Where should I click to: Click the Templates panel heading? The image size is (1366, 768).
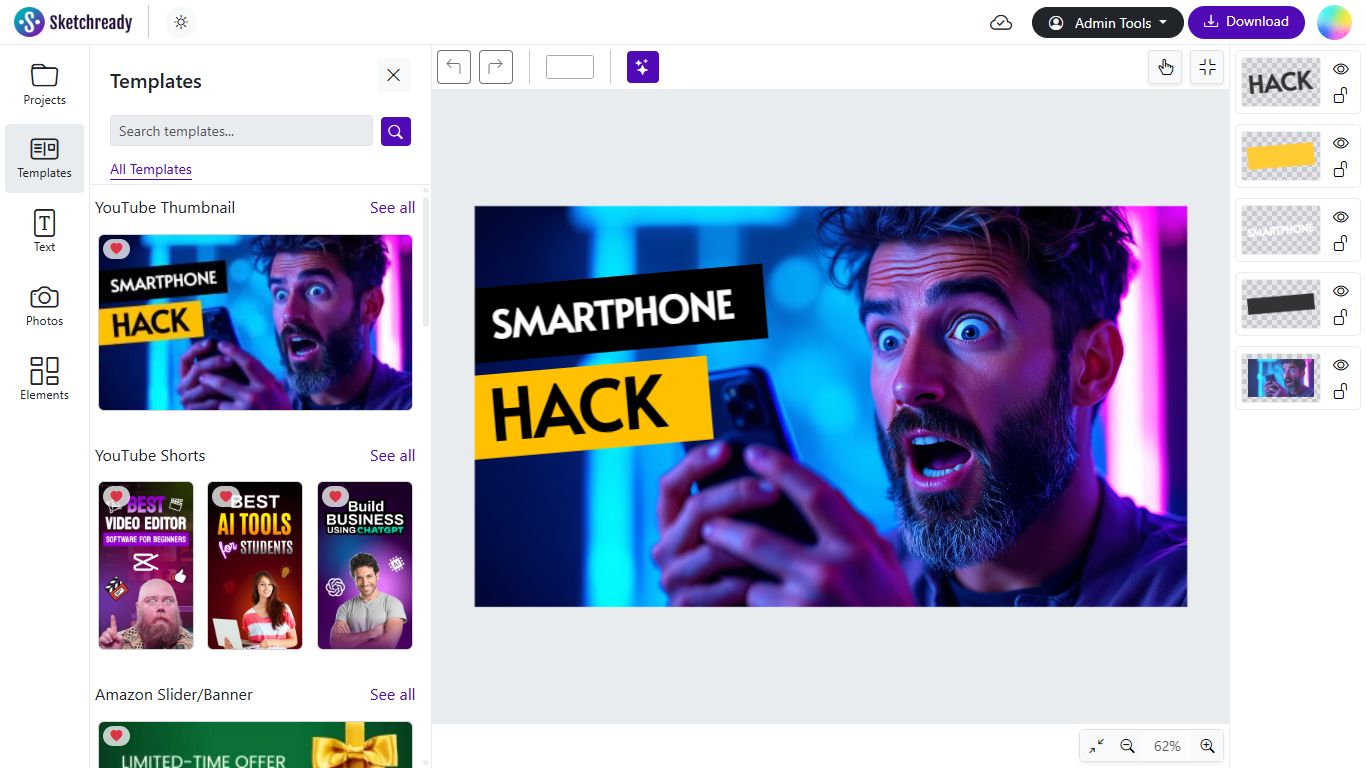[x=156, y=81]
